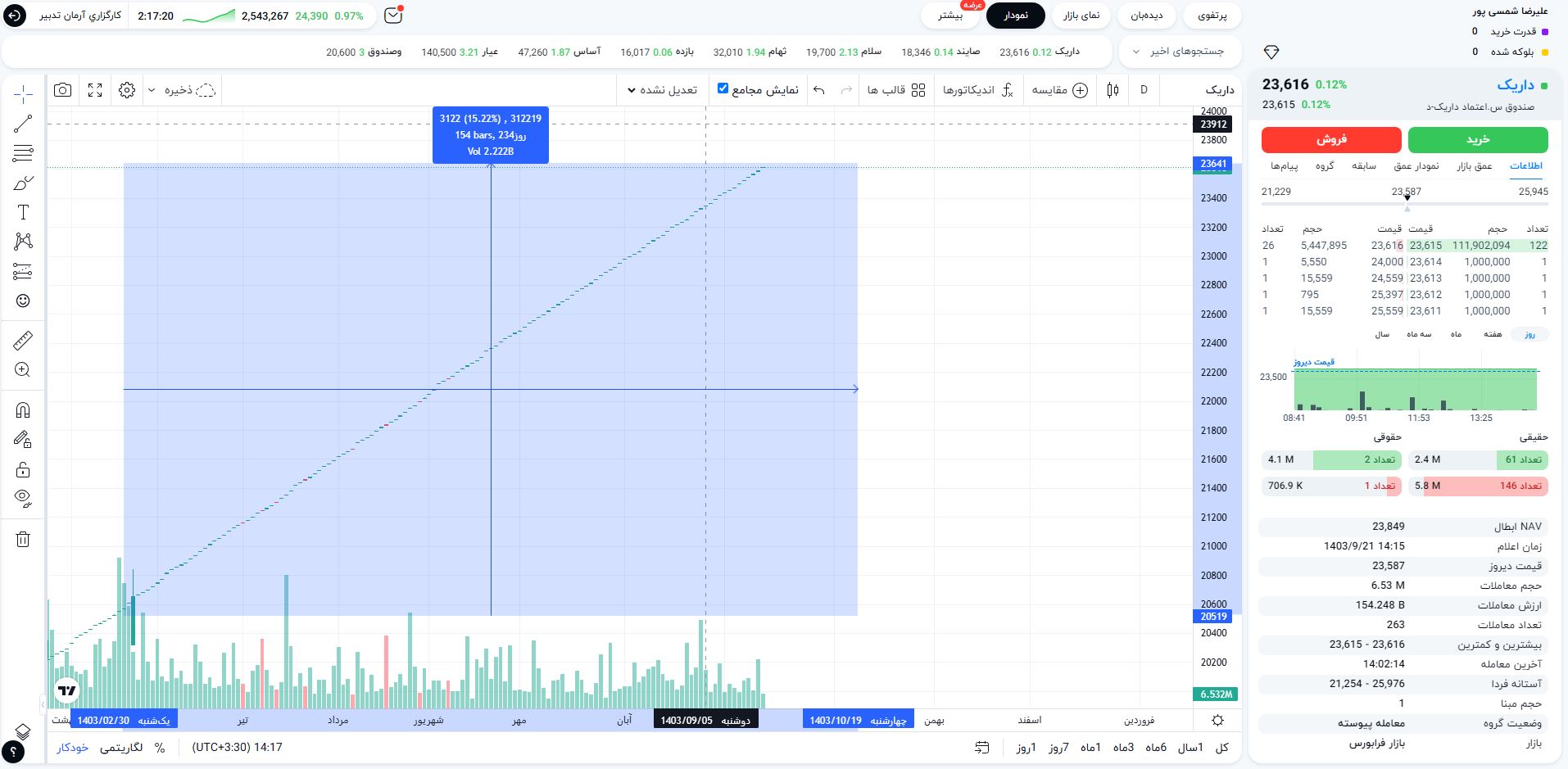Viewport: 1568px width, 769px height.
Task: Open the mail inbox notification icon
Action: pyautogui.click(x=393, y=16)
